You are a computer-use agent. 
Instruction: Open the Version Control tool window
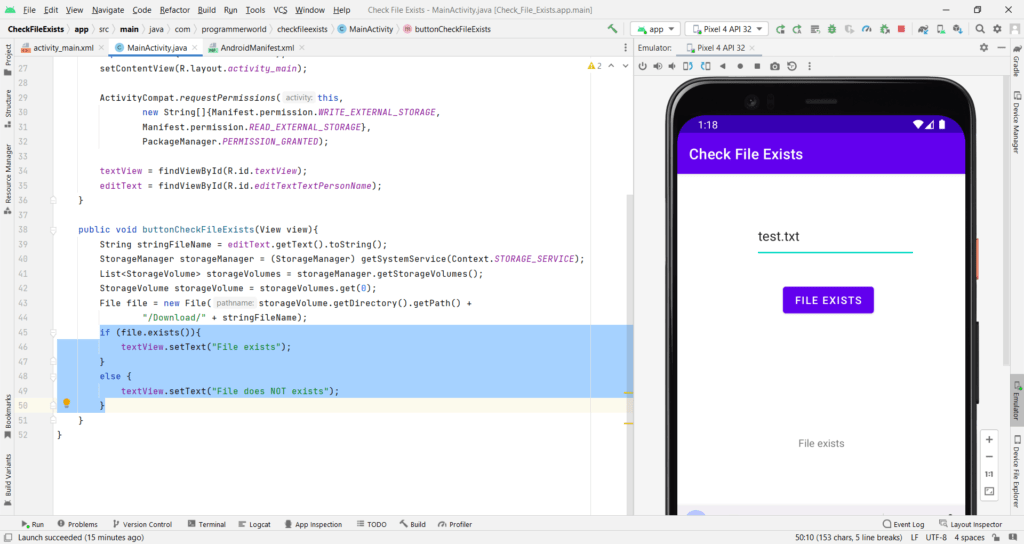pyautogui.click(x=142, y=524)
